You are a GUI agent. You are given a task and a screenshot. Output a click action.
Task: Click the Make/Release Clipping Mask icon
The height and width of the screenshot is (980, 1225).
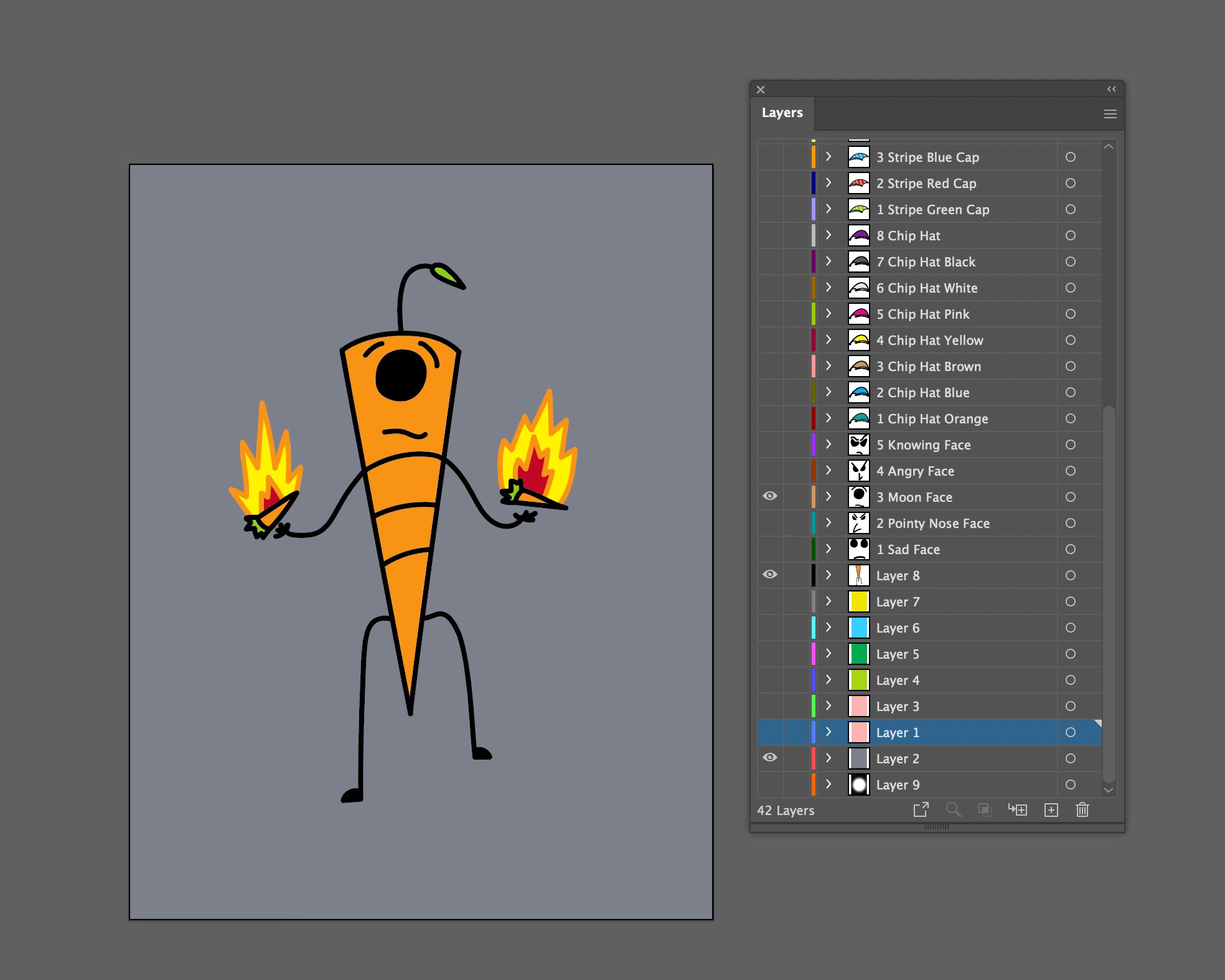985,809
